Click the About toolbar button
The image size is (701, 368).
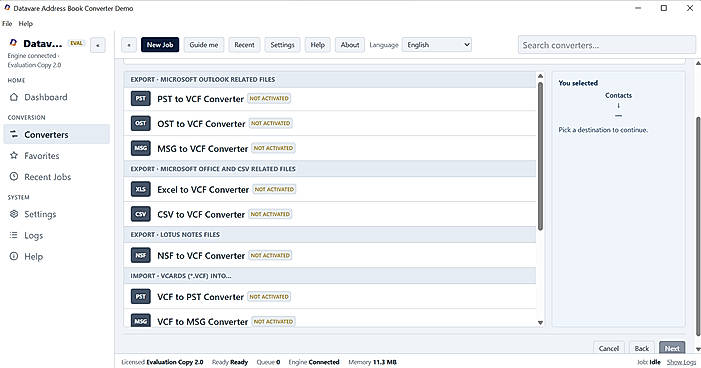350,45
